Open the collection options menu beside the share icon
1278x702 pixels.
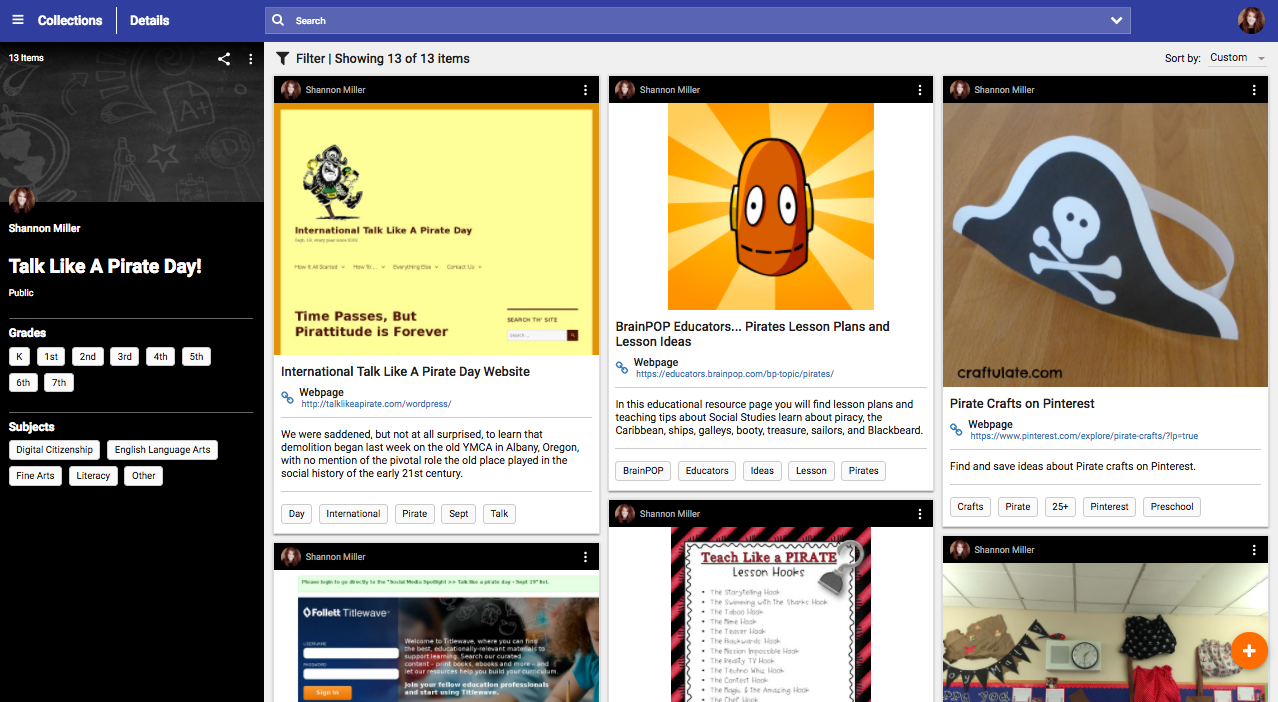click(x=250, y=58)
